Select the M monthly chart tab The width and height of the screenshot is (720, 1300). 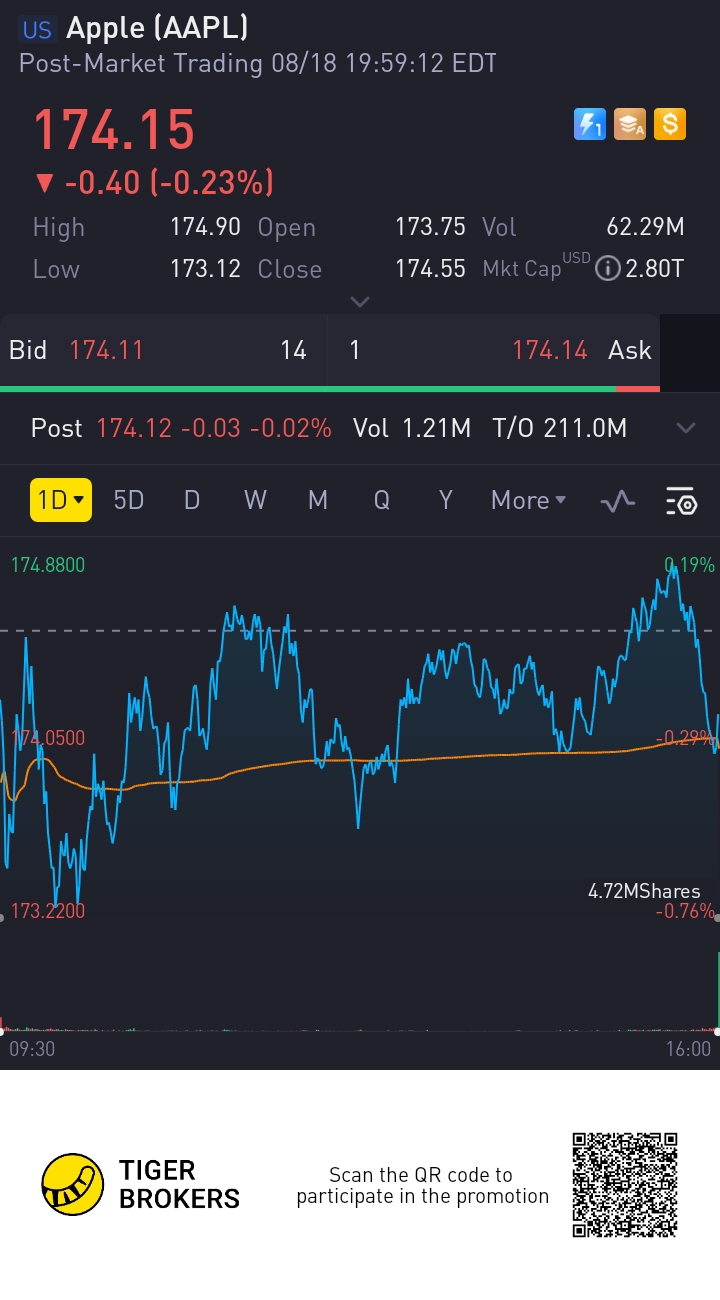318,500
